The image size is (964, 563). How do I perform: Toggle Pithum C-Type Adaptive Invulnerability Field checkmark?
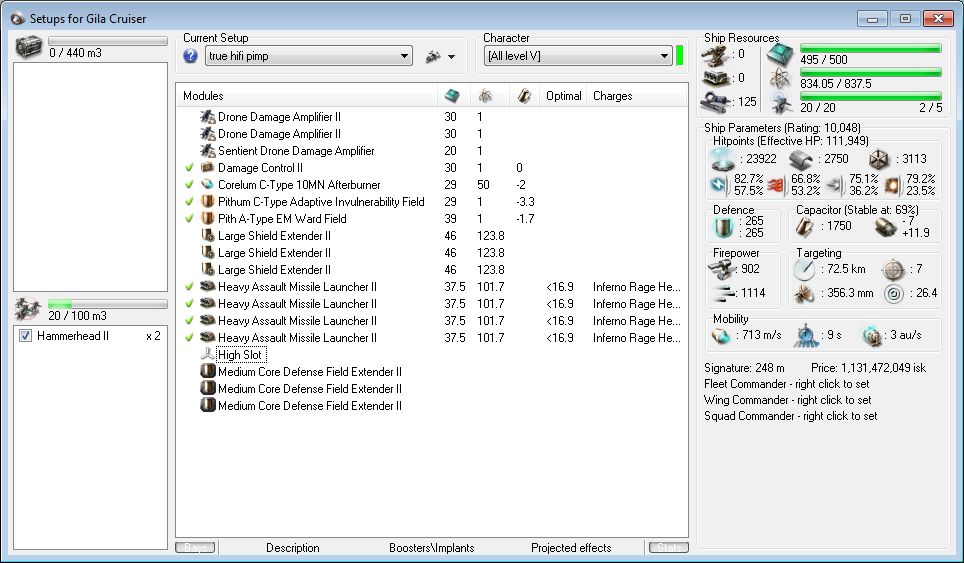point(189,202)
